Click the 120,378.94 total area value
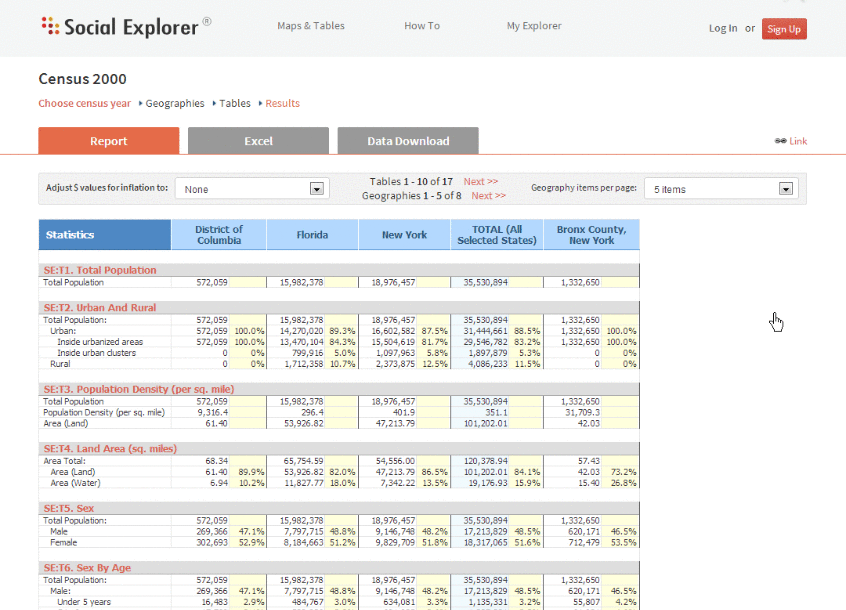 (486, 461)
